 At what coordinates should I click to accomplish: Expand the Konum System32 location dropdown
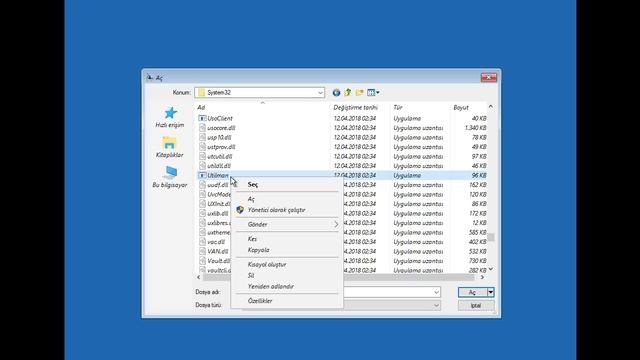pyautogui.click(x=320, y=93)
